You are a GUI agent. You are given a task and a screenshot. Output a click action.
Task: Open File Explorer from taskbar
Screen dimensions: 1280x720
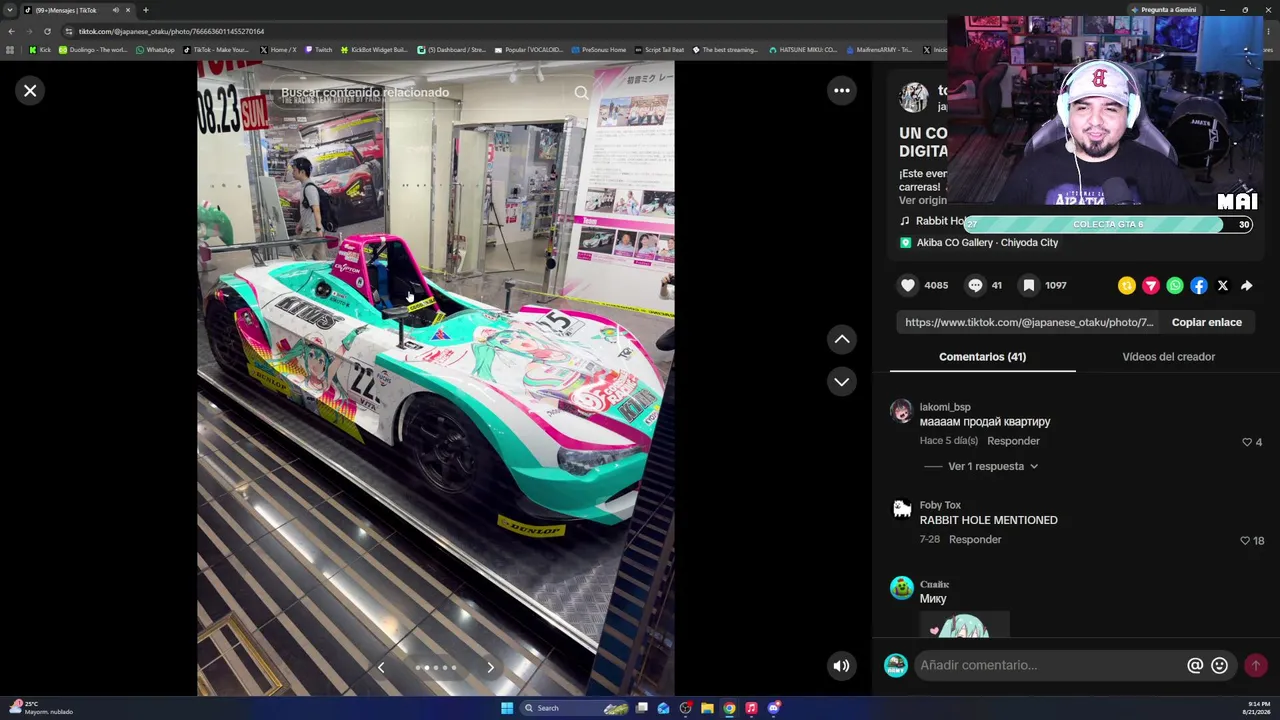point(707,708)
